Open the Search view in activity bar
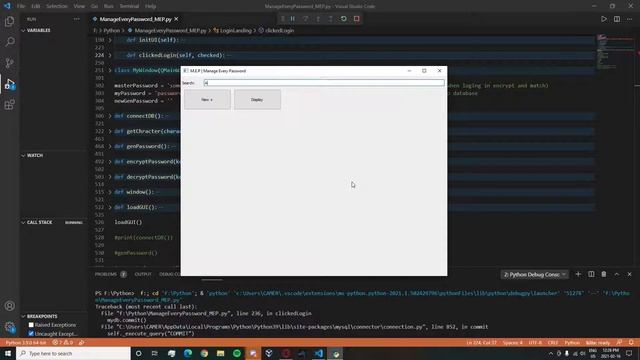The height and width of the screenshot is (360, 640). click(9, 42)
